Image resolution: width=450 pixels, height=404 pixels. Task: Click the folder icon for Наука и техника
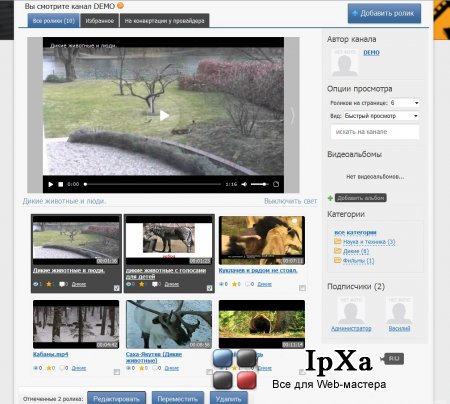click(x=338, y=241)
